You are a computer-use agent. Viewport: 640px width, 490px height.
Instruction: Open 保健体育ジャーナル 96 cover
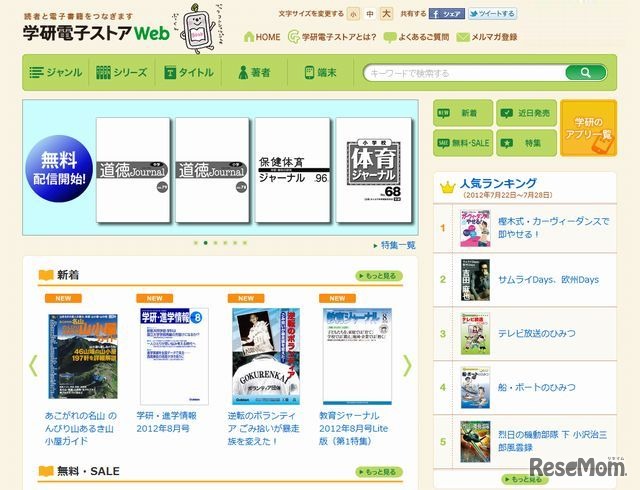[292, 170]
